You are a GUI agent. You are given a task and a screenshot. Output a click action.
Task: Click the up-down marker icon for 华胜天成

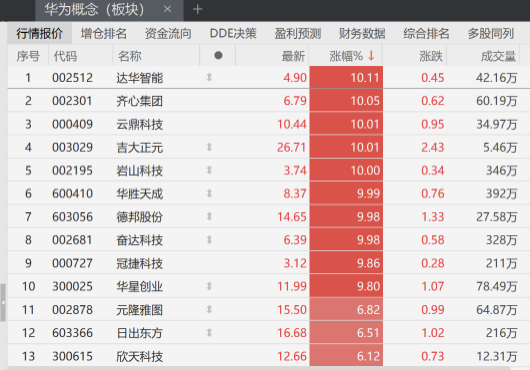click(x=209, y=193)
